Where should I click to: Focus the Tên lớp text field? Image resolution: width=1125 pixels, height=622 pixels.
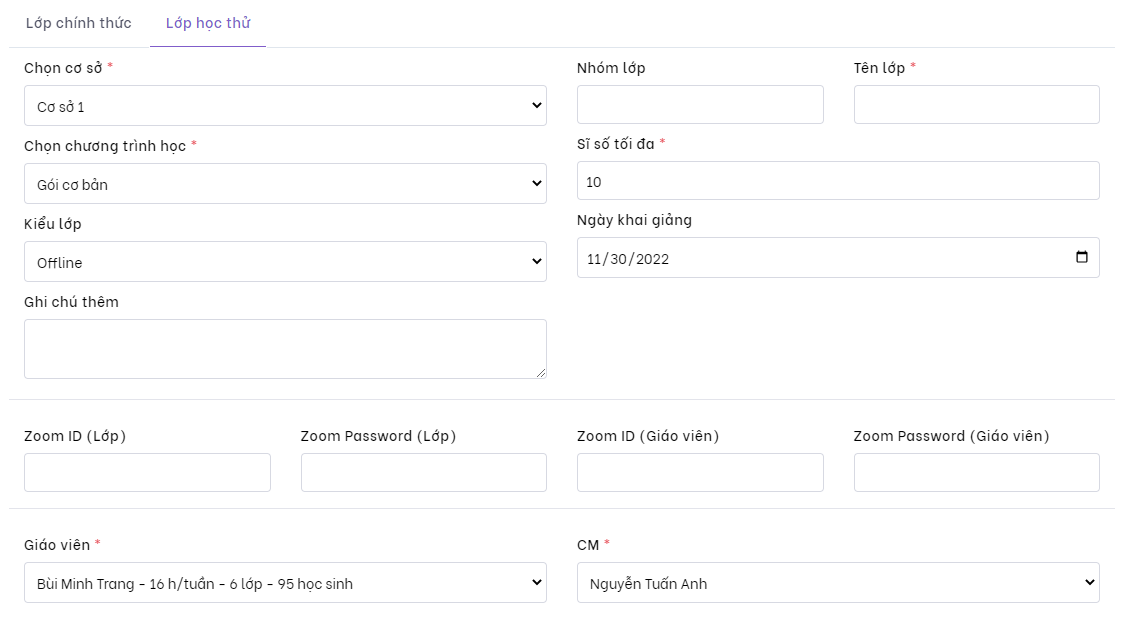point(976,104)
